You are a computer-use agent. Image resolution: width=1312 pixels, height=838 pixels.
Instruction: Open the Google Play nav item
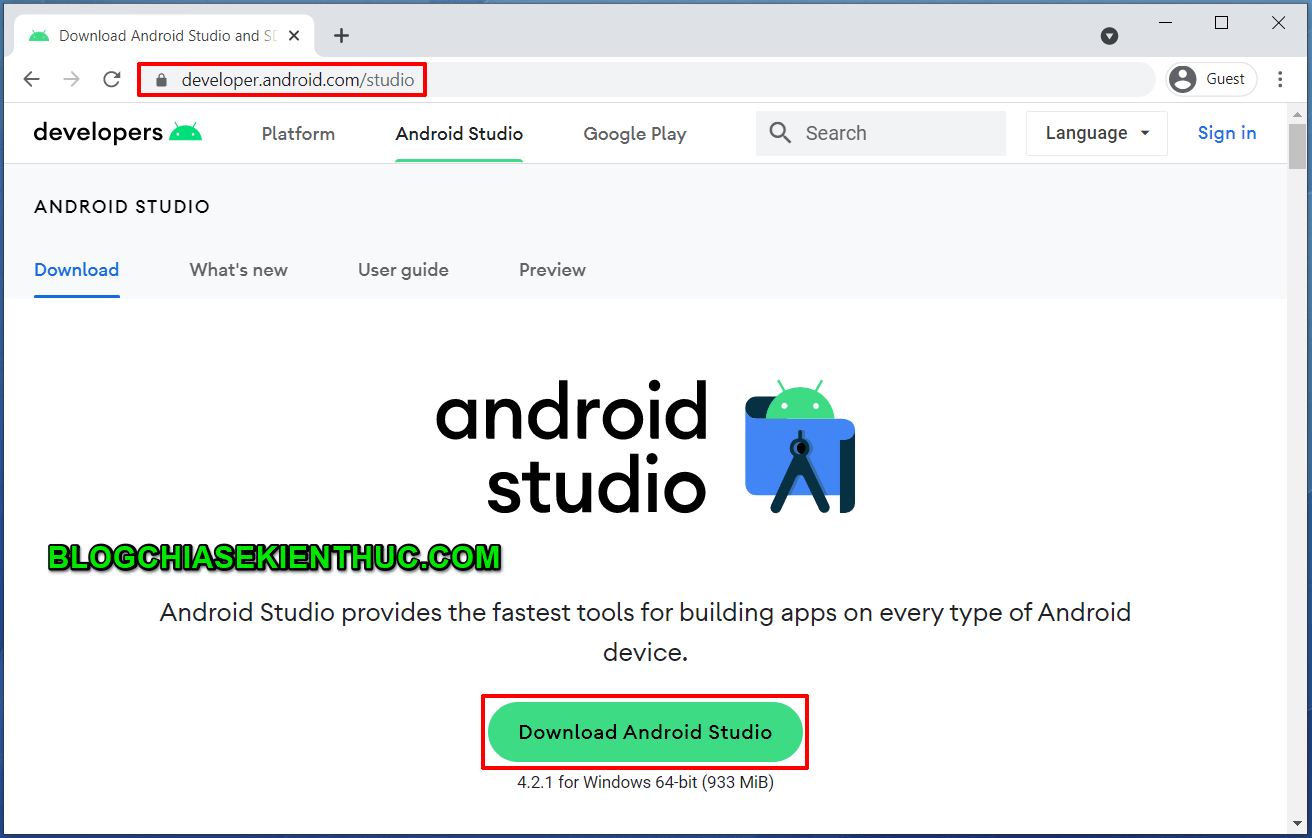[635, 134]
